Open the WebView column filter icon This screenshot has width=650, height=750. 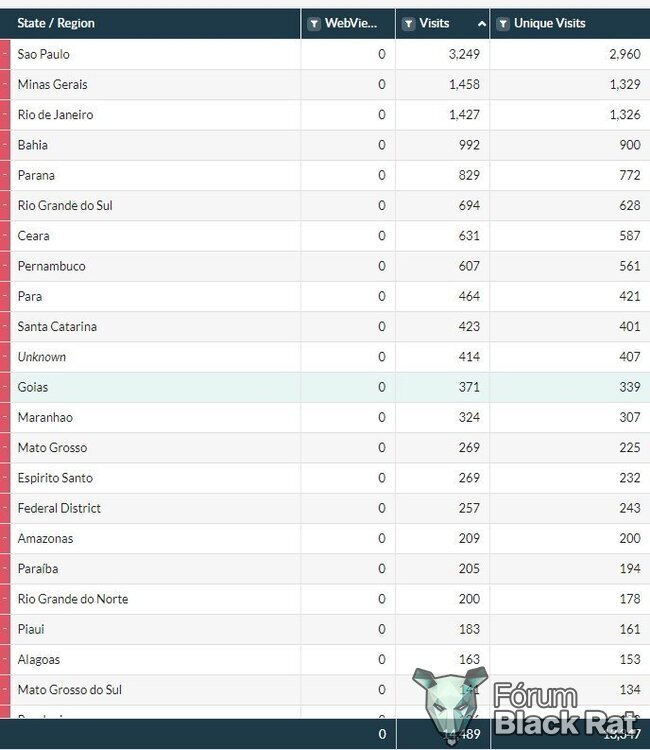click(314, 23)
